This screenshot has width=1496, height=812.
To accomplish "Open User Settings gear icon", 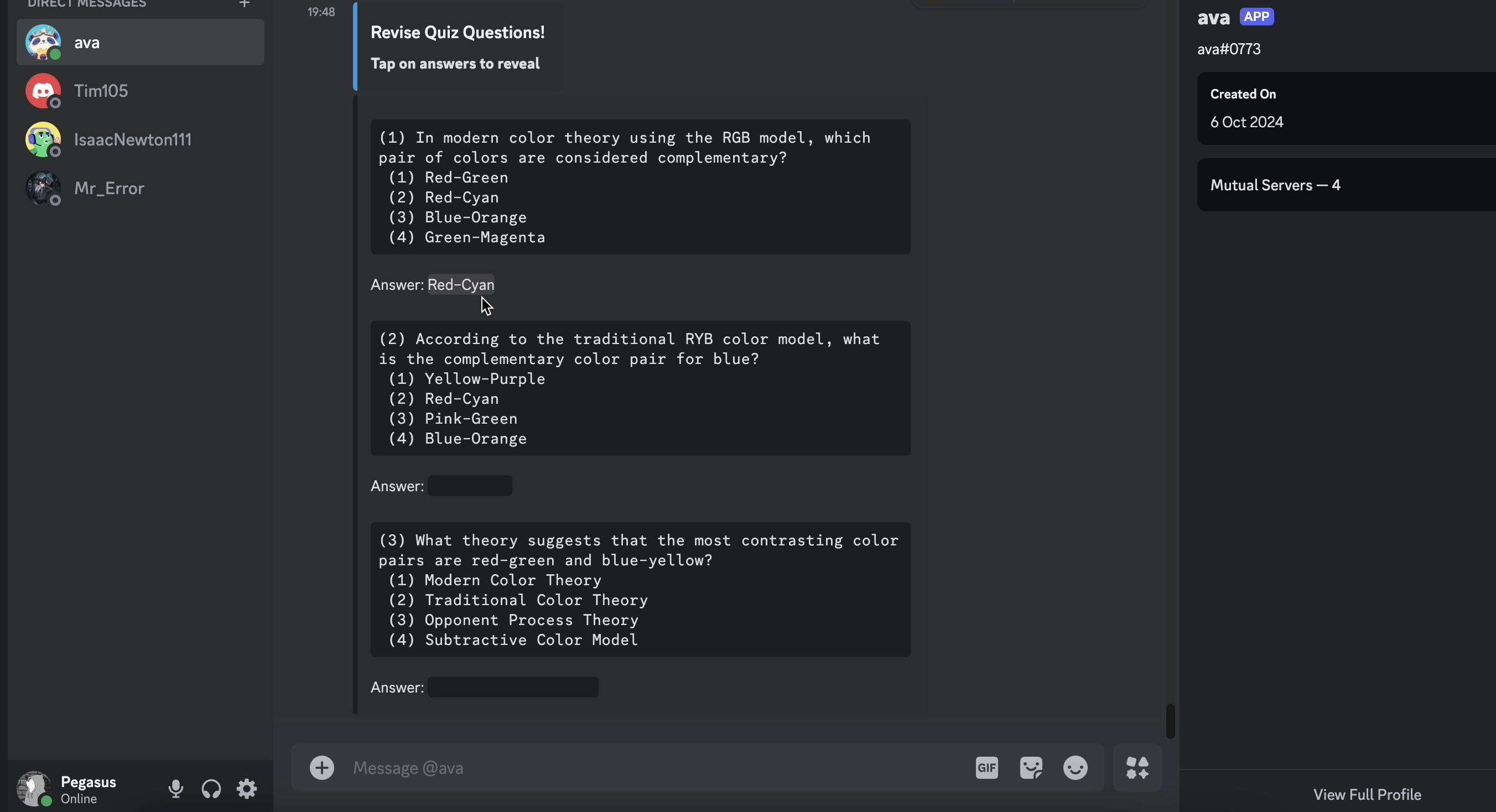I will pyautogui.click(x=247, y=789).
